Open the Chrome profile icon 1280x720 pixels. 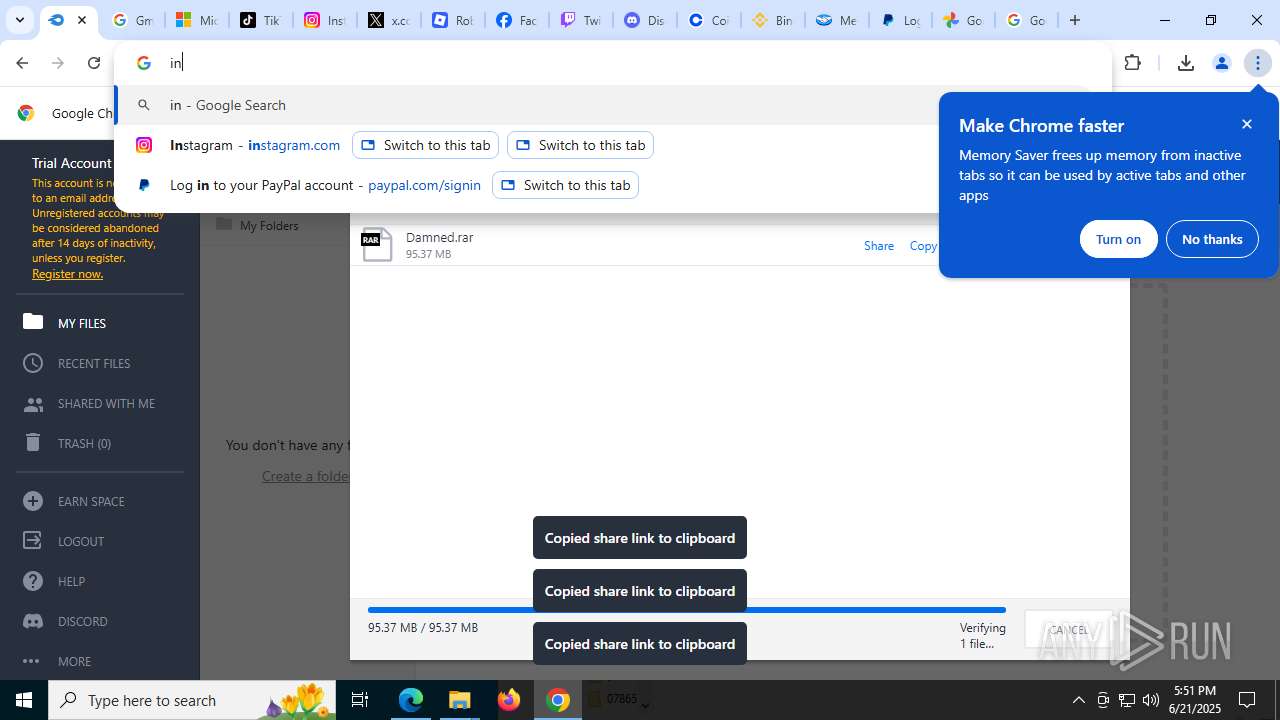point(1222,63)
